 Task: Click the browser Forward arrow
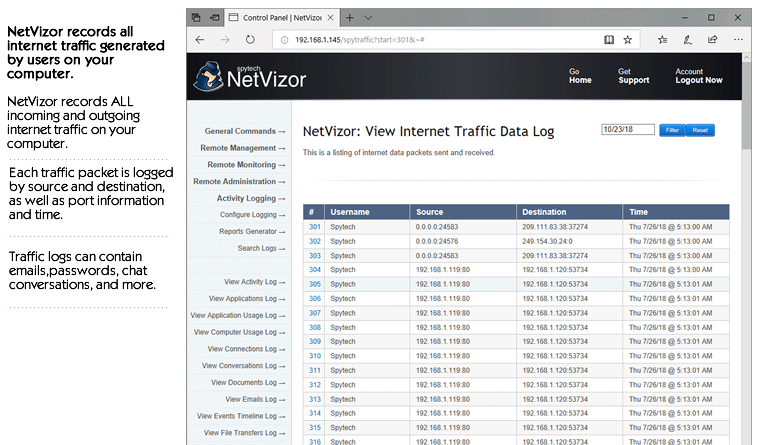[225, 40]
